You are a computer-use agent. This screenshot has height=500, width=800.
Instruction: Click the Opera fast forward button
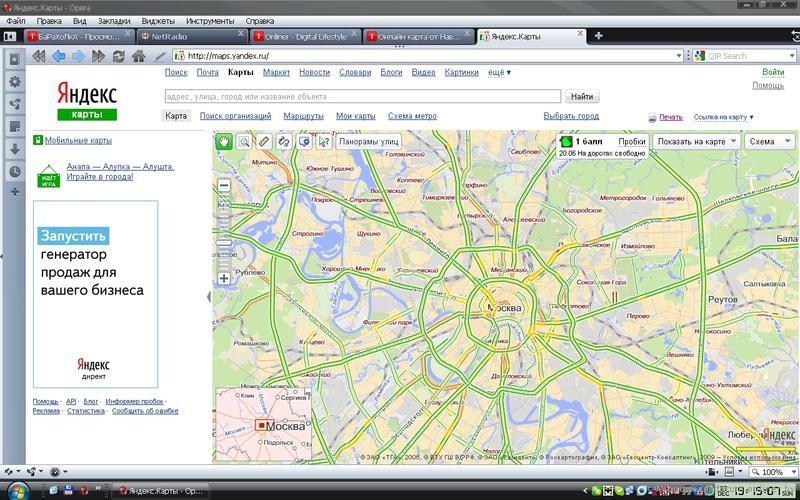tap(98, 56)
